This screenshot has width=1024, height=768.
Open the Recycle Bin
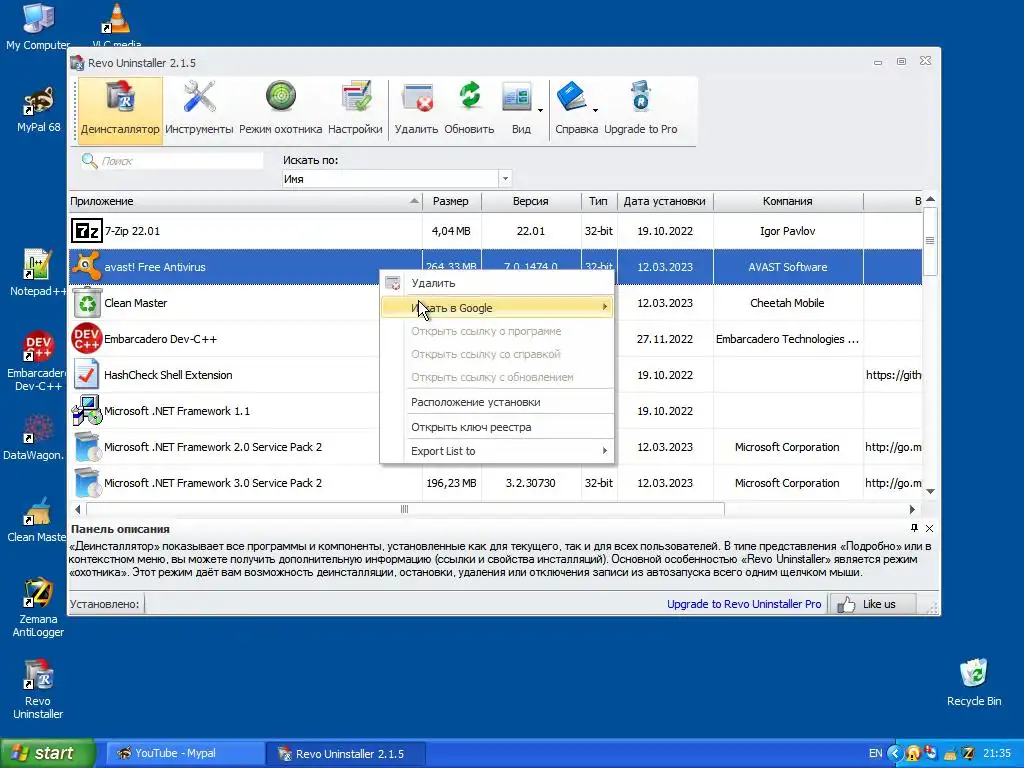[x=974, y=682]
